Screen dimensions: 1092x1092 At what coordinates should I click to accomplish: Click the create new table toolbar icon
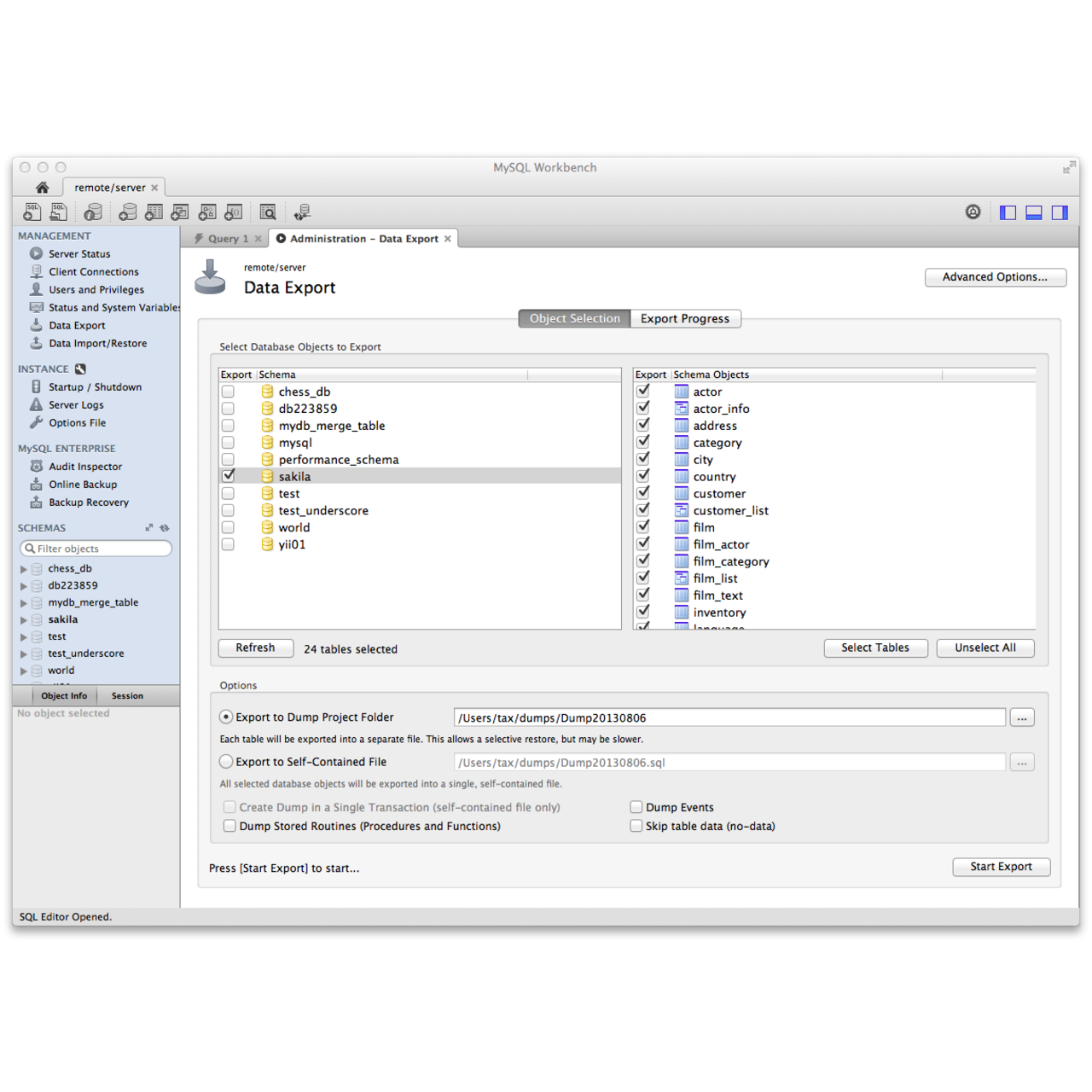click(154, 212)
